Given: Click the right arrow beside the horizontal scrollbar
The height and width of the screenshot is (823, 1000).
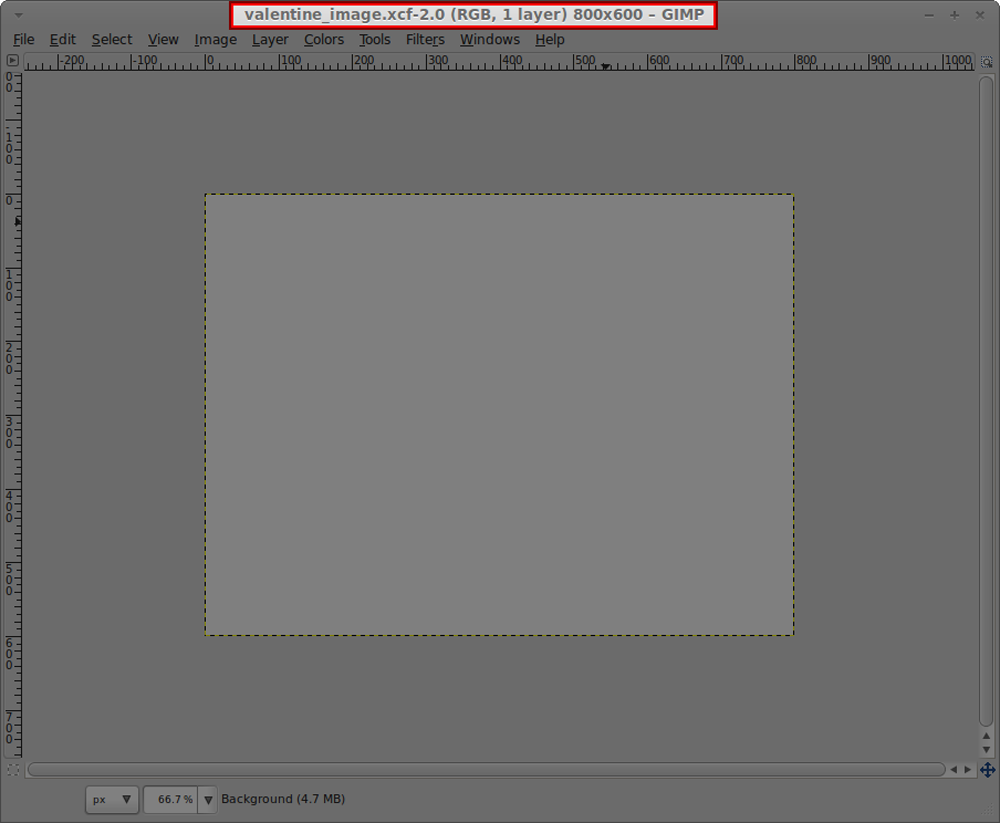Looking at the screenshot, I should coord(969,769).
